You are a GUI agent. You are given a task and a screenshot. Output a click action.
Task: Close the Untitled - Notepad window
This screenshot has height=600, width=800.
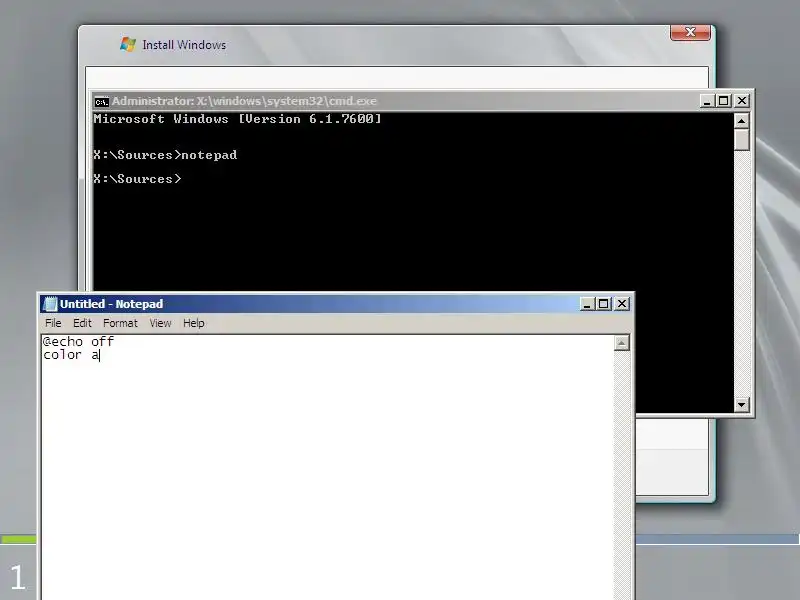pos(622,304)
